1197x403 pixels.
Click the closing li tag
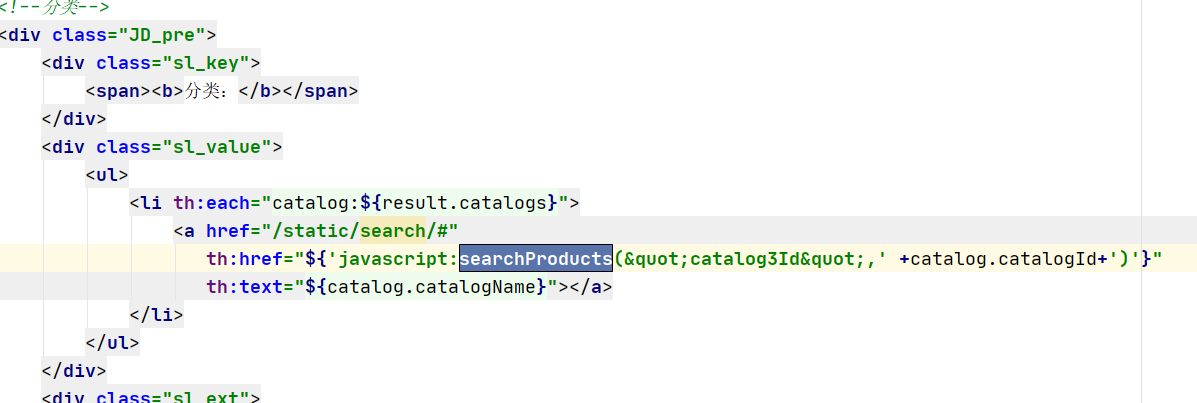point(156,314)
